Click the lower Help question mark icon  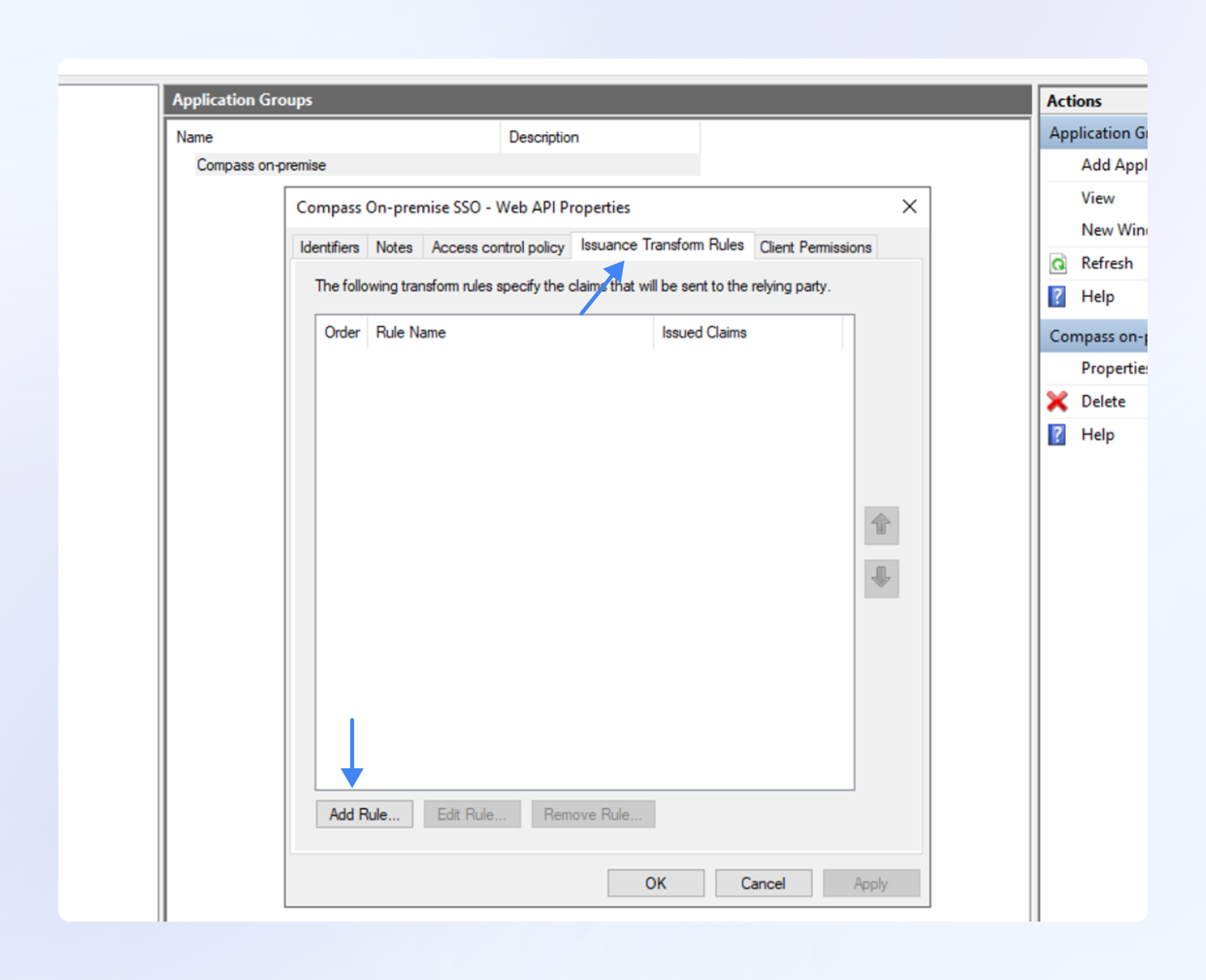pyautogui.click(x=1057, y=435)
